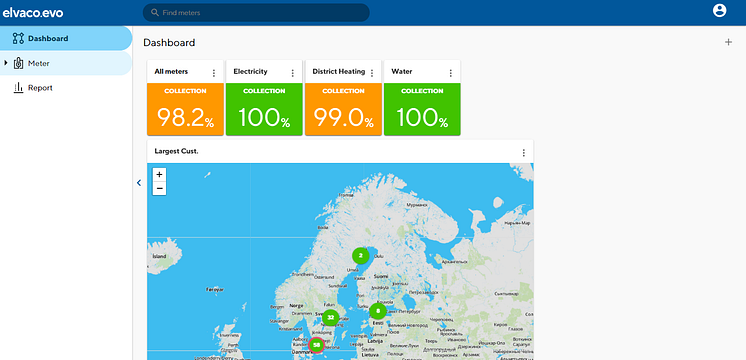This screenshot has height=360, width=746.
Task: Click the Find meters search field
Action: (x=256, y=13)
